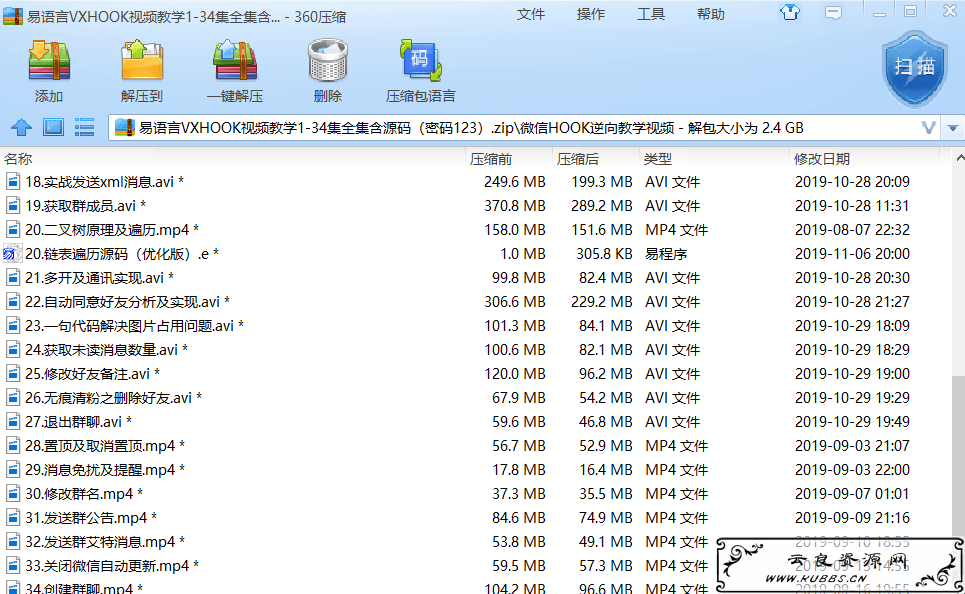The height and width of the screenshot is (594, 965).
Task: Expand the address bar path dropdown arrow
Action: pos(953,128)
